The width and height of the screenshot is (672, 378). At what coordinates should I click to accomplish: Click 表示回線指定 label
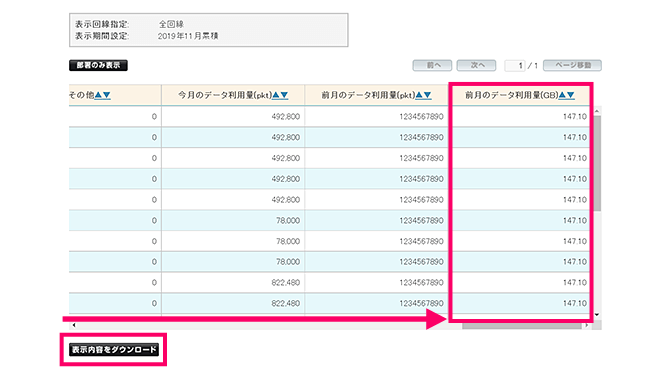102,24
